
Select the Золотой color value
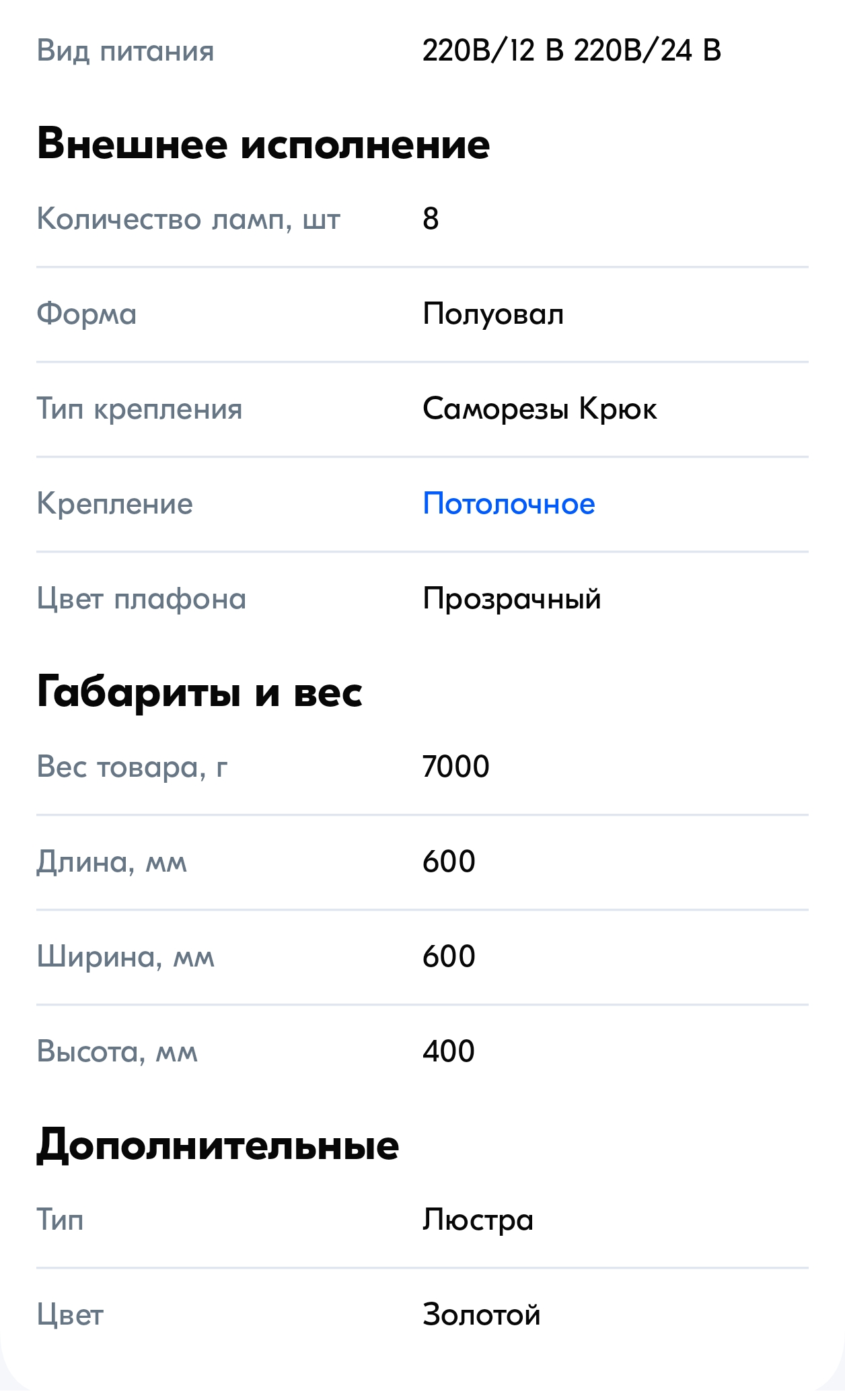click(482, 1312)
